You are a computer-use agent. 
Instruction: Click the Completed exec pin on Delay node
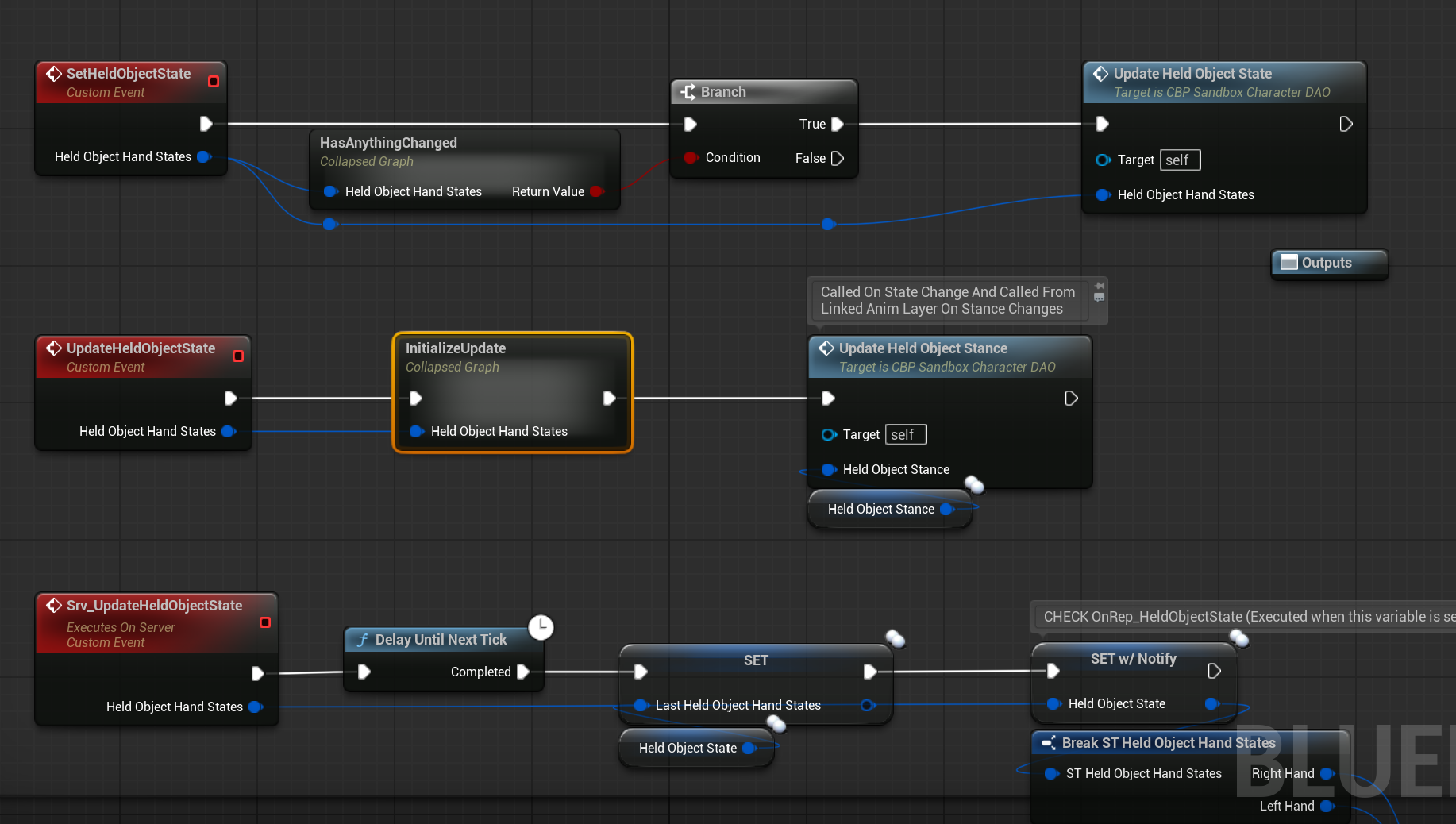(522, 672)
